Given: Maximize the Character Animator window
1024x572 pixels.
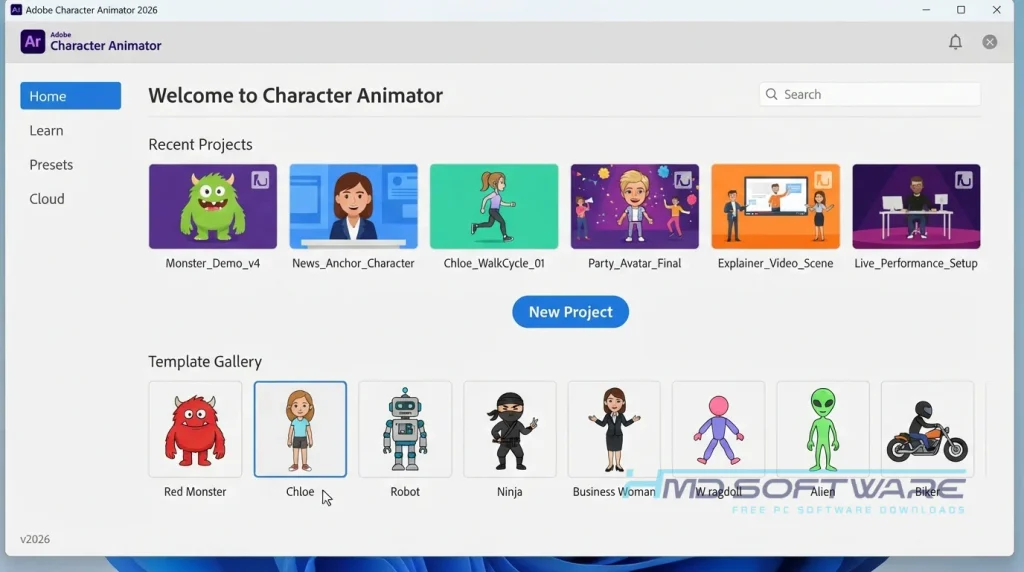Looking at the screenshot, I should [x=961, y=10].
